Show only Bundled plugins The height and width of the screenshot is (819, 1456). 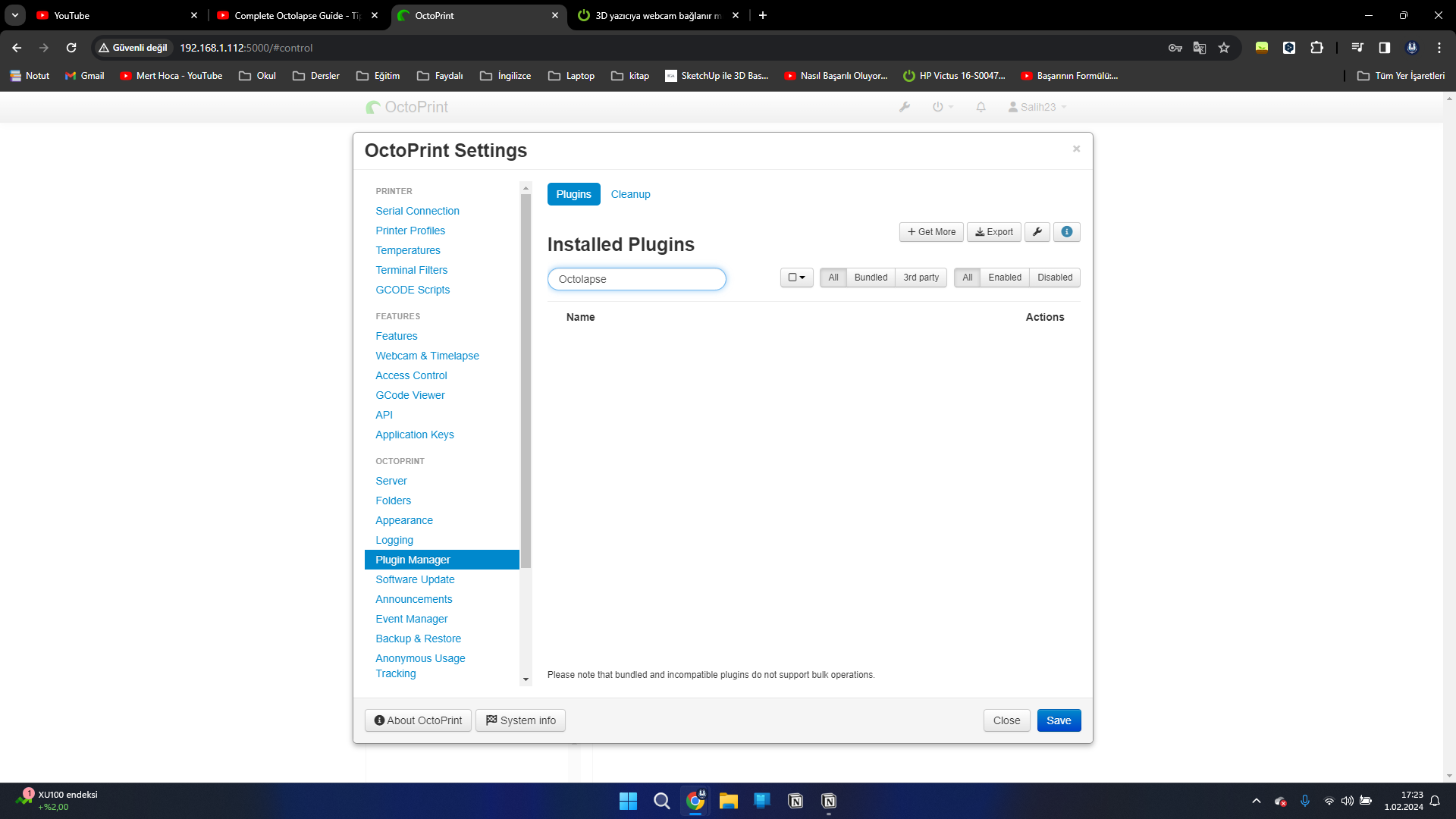(870, 278)
